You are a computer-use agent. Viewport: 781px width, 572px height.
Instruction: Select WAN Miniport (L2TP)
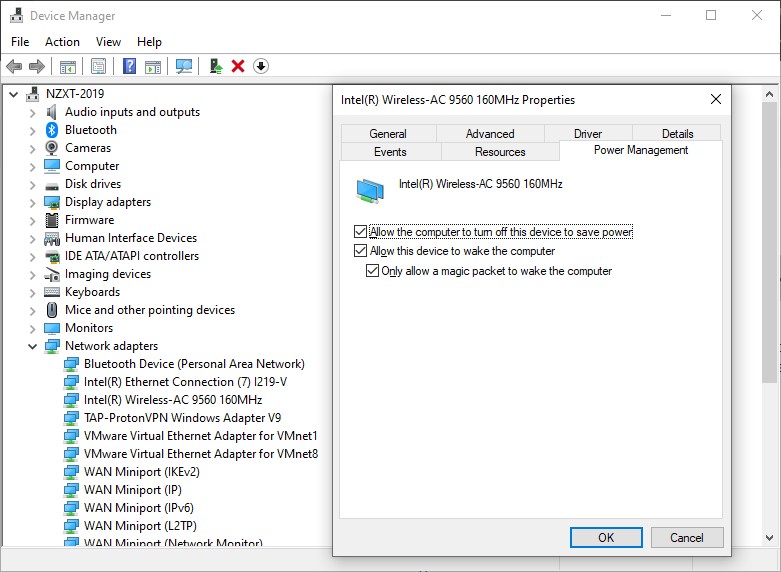pos(140,526)
